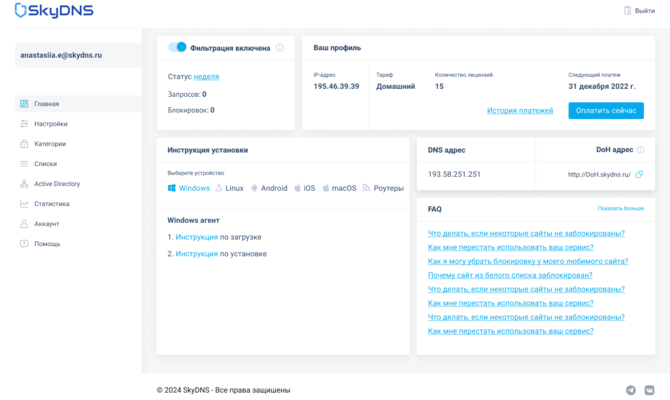Click the Статистика chart icon
This screenshot has height=400, width=670.
coord(24,204)
